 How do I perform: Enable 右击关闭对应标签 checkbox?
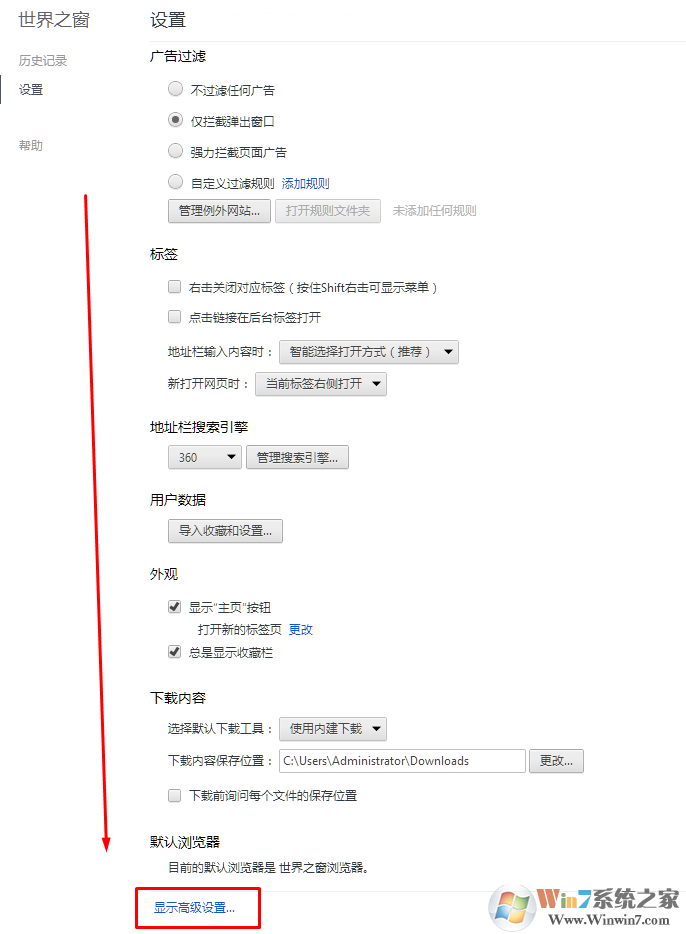pyautogui.click(x=174, y=287)
